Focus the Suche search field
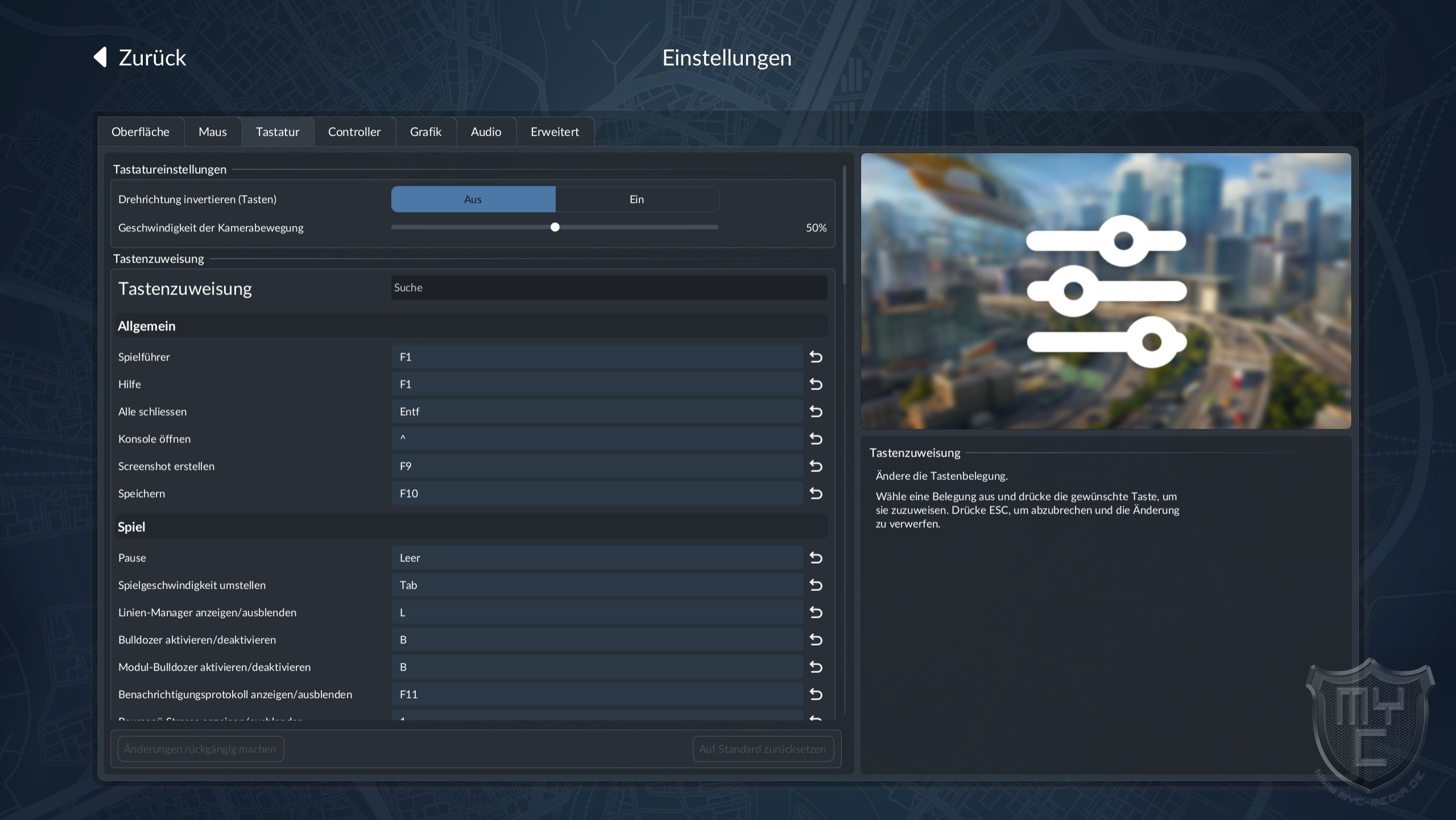The width and height of the screenshot is (1456, 820). 609,288
